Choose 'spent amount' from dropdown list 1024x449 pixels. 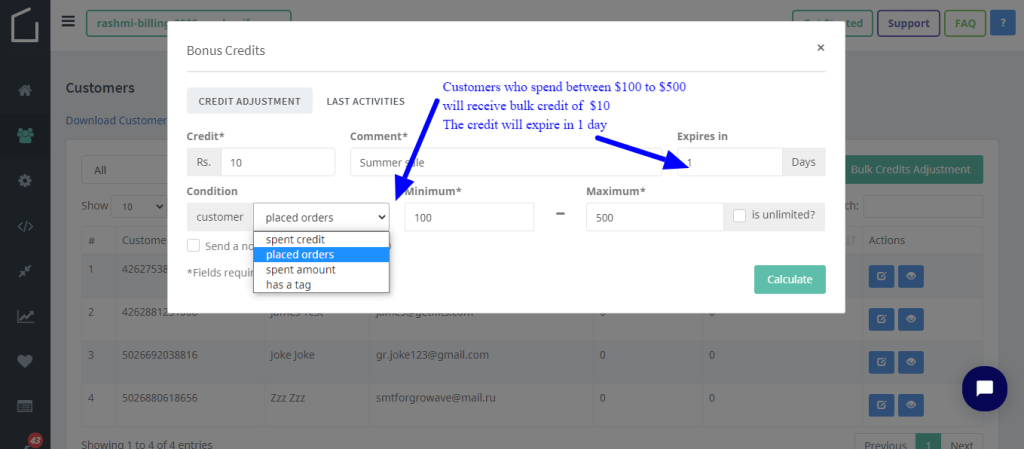click(x=300, y=270)
